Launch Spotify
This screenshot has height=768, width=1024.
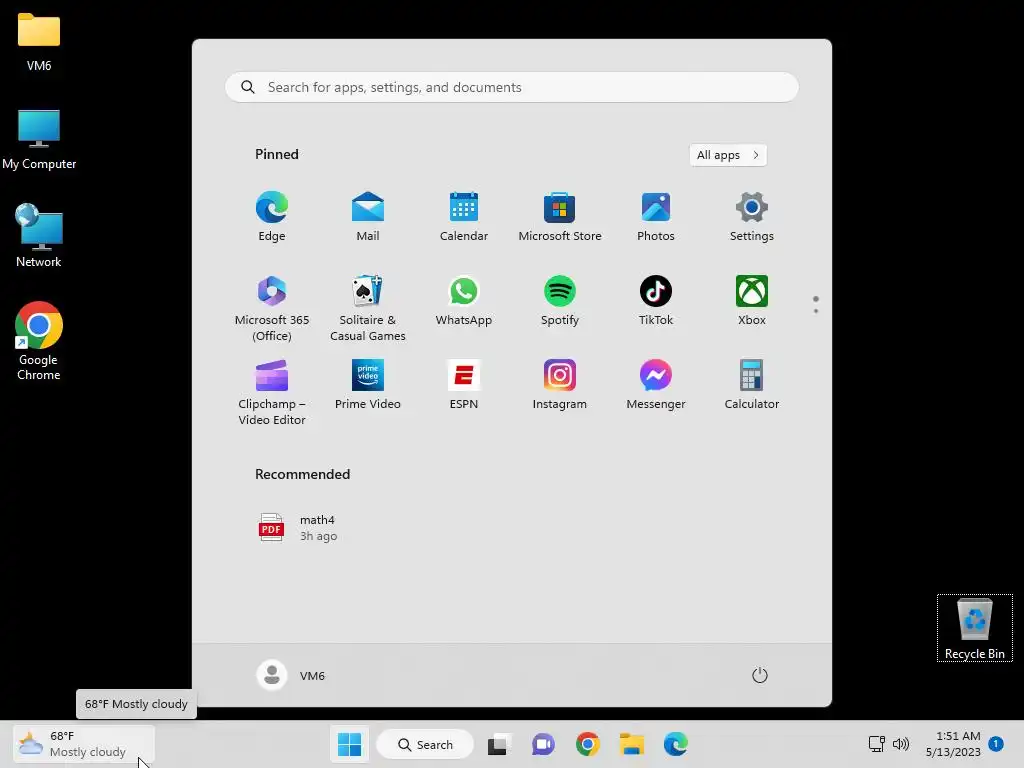click(x=560, y=300)
